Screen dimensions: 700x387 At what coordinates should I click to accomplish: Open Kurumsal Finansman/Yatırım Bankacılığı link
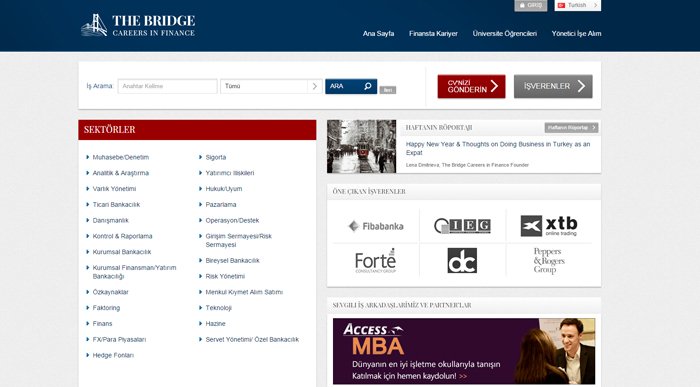click(134, 272)
